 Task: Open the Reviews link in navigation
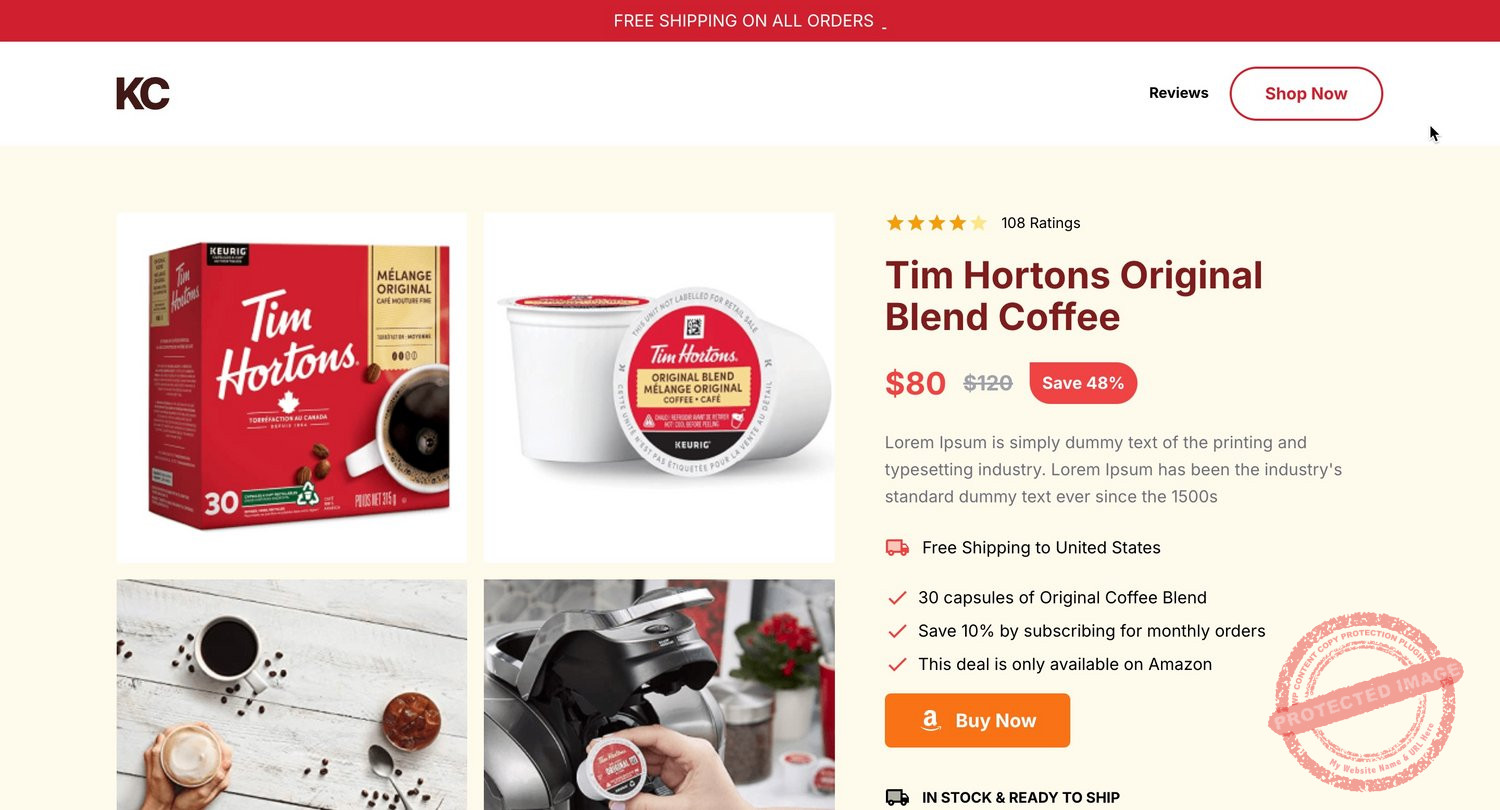tap(1178, 93)
